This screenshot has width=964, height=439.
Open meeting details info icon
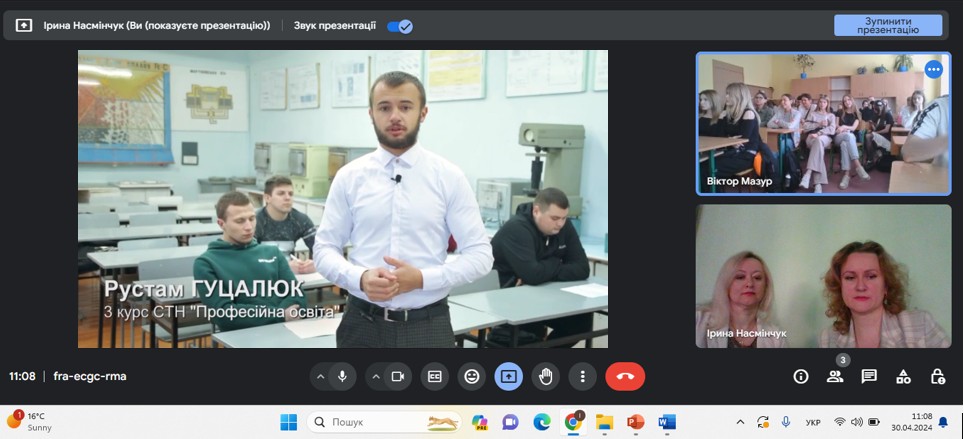[800, 376]
